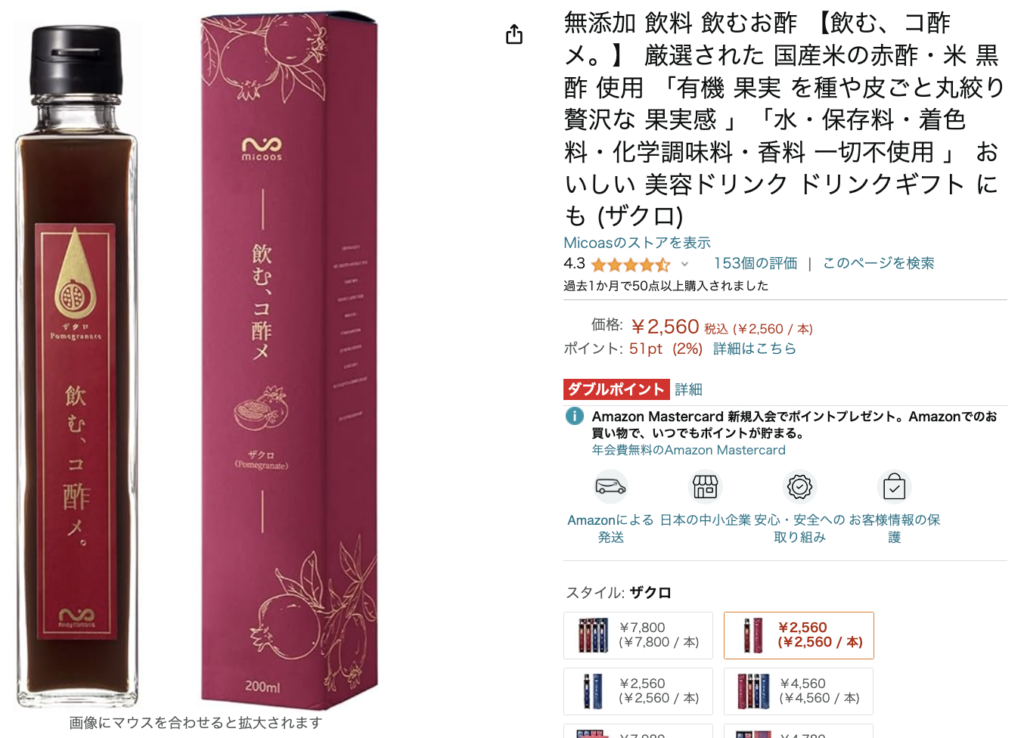Click the このページを検索 link
Screen dimensions: 1024x738
point(878,263)
